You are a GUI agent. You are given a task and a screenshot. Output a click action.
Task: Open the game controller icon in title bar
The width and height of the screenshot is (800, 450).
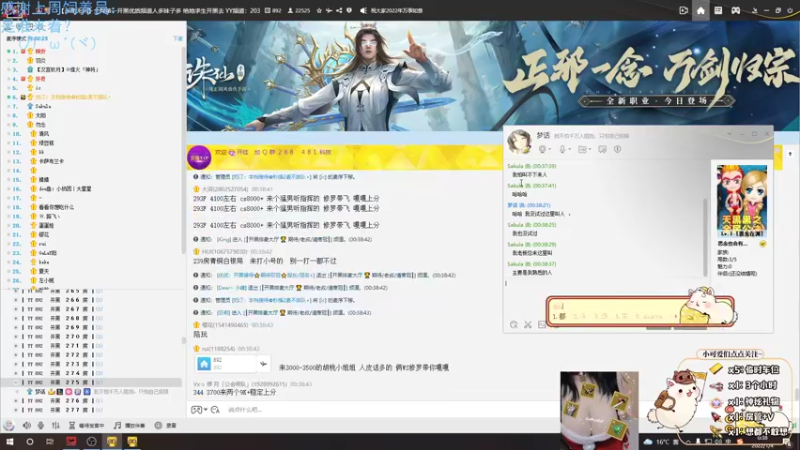(x=735, y=10)
